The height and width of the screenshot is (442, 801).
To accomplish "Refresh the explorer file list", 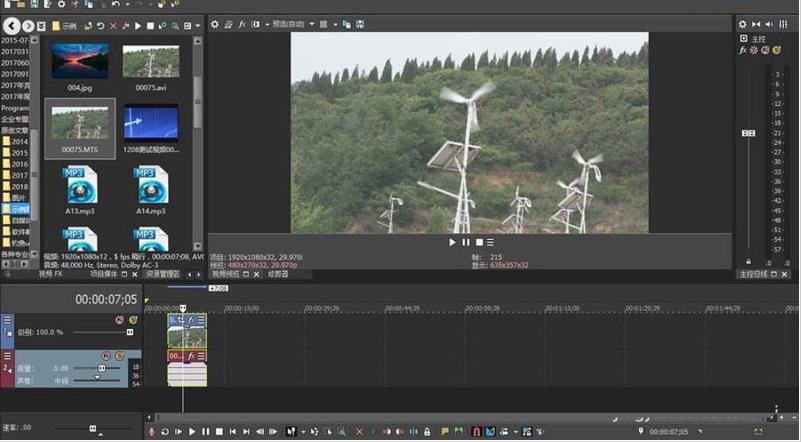I will (101, 26).
